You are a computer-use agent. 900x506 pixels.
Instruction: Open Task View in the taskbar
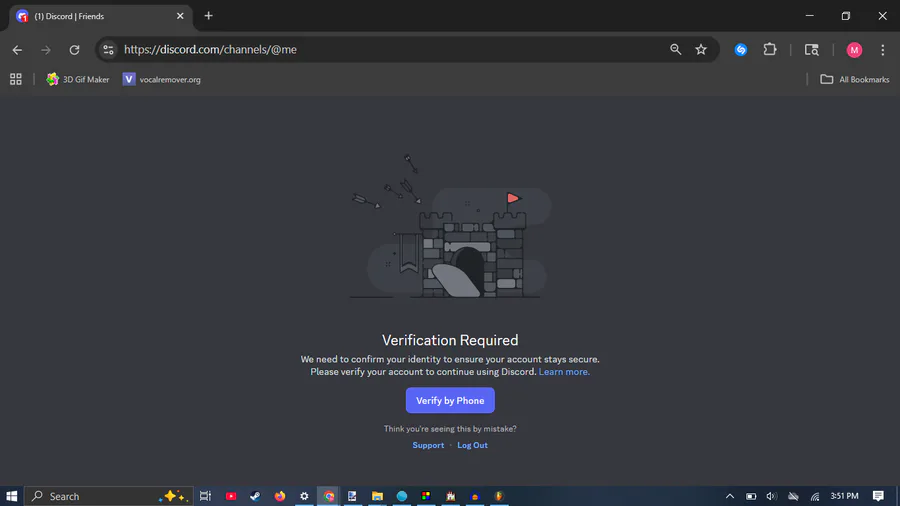tap(205, 496)
